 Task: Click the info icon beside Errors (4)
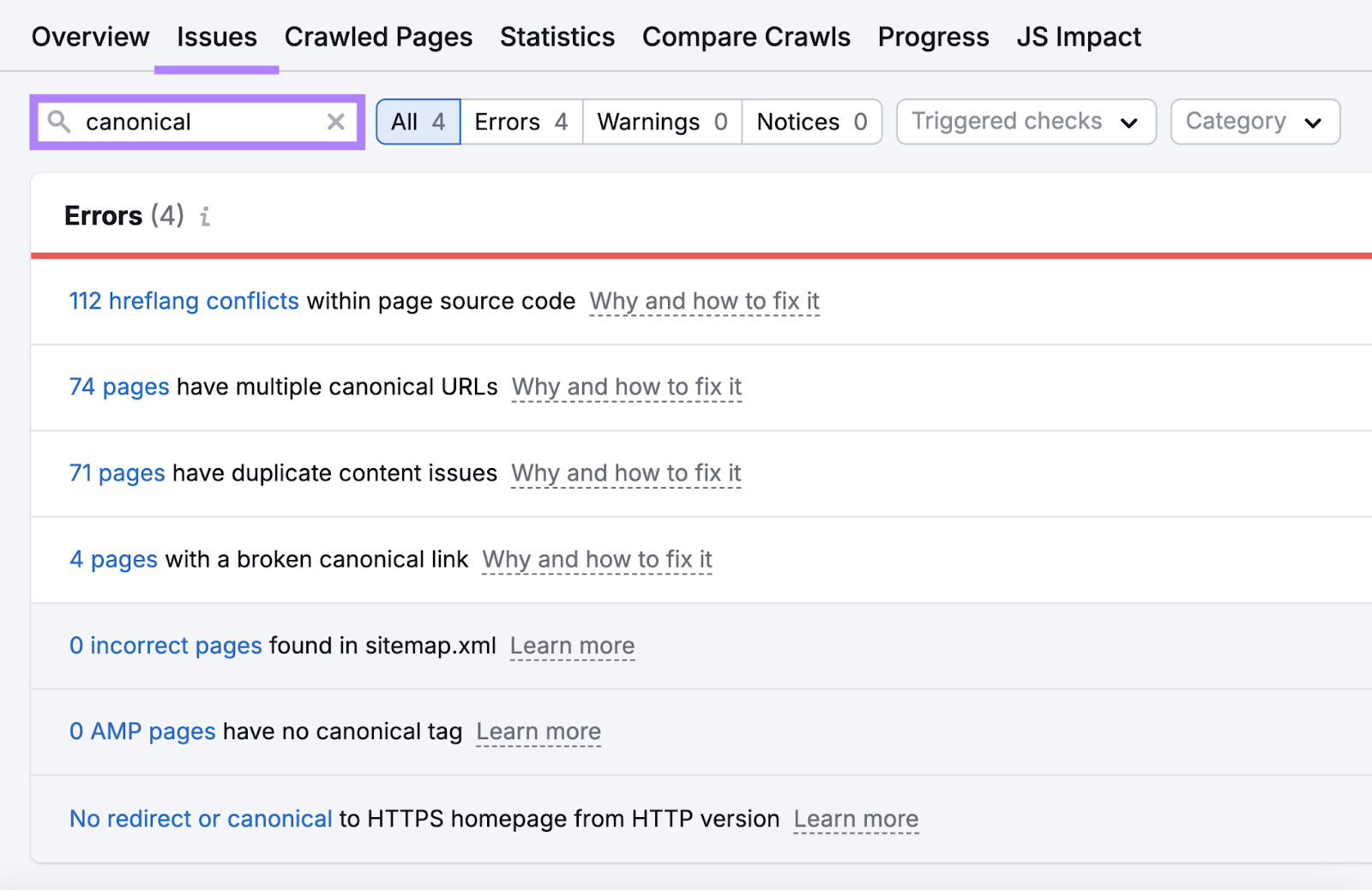(x=204, y=217)
